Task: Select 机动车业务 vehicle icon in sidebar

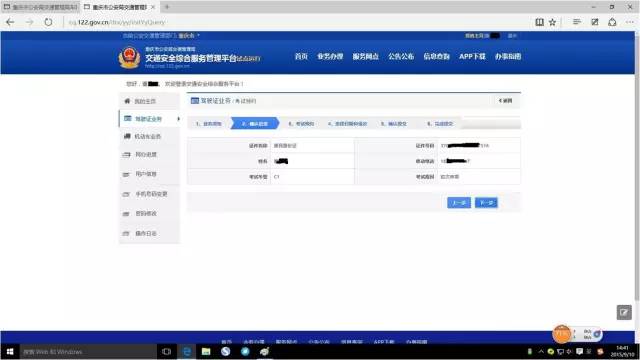Action: coord(127,136)
